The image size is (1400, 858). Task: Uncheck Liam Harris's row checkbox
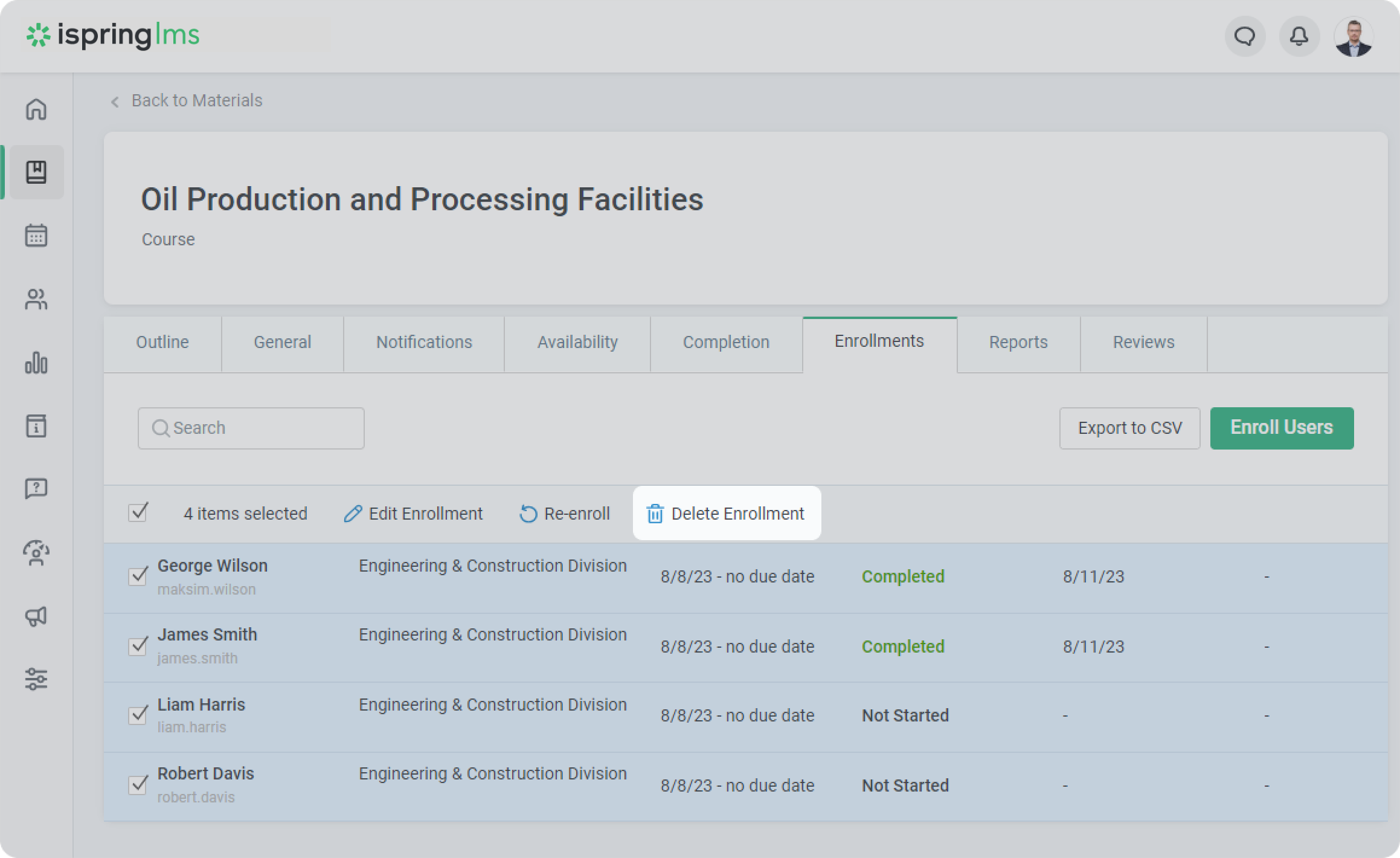coord(138,715)
